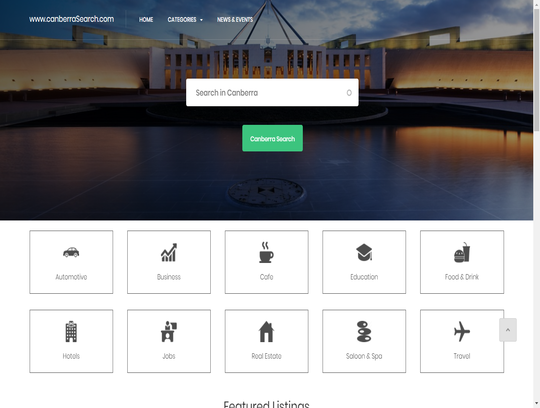The width and height of the screenshot is (540, 408).
Task: Select the Education graduation cap icon
Action: tap(364, 252)
